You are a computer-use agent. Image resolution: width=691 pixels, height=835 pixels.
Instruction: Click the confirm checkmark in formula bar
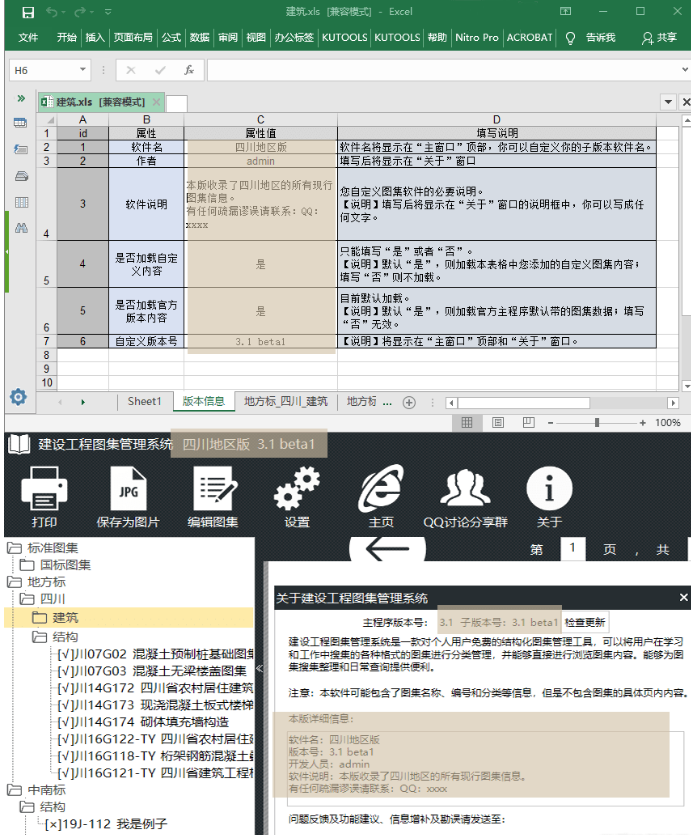pos(160,70)
